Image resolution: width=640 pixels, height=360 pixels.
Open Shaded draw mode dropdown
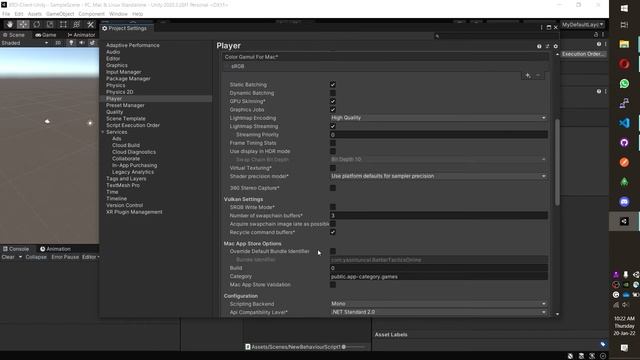point(25,43)
